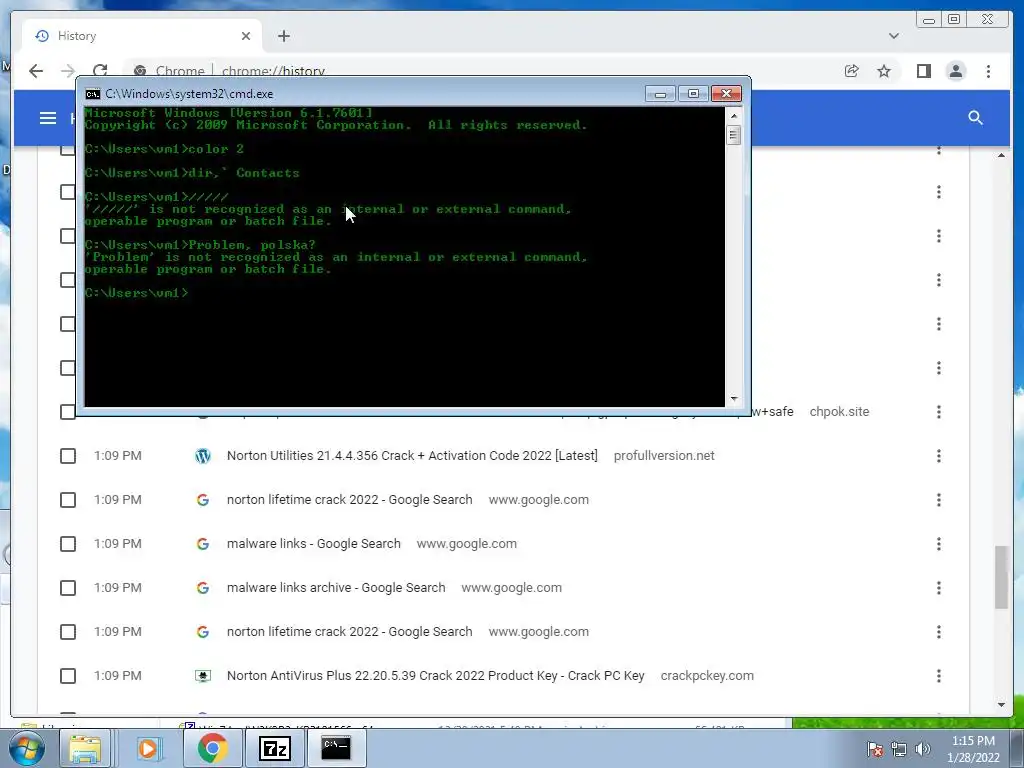Select the History tab
The width and height of the screenshot is (1024, 768).
(142, 36)
